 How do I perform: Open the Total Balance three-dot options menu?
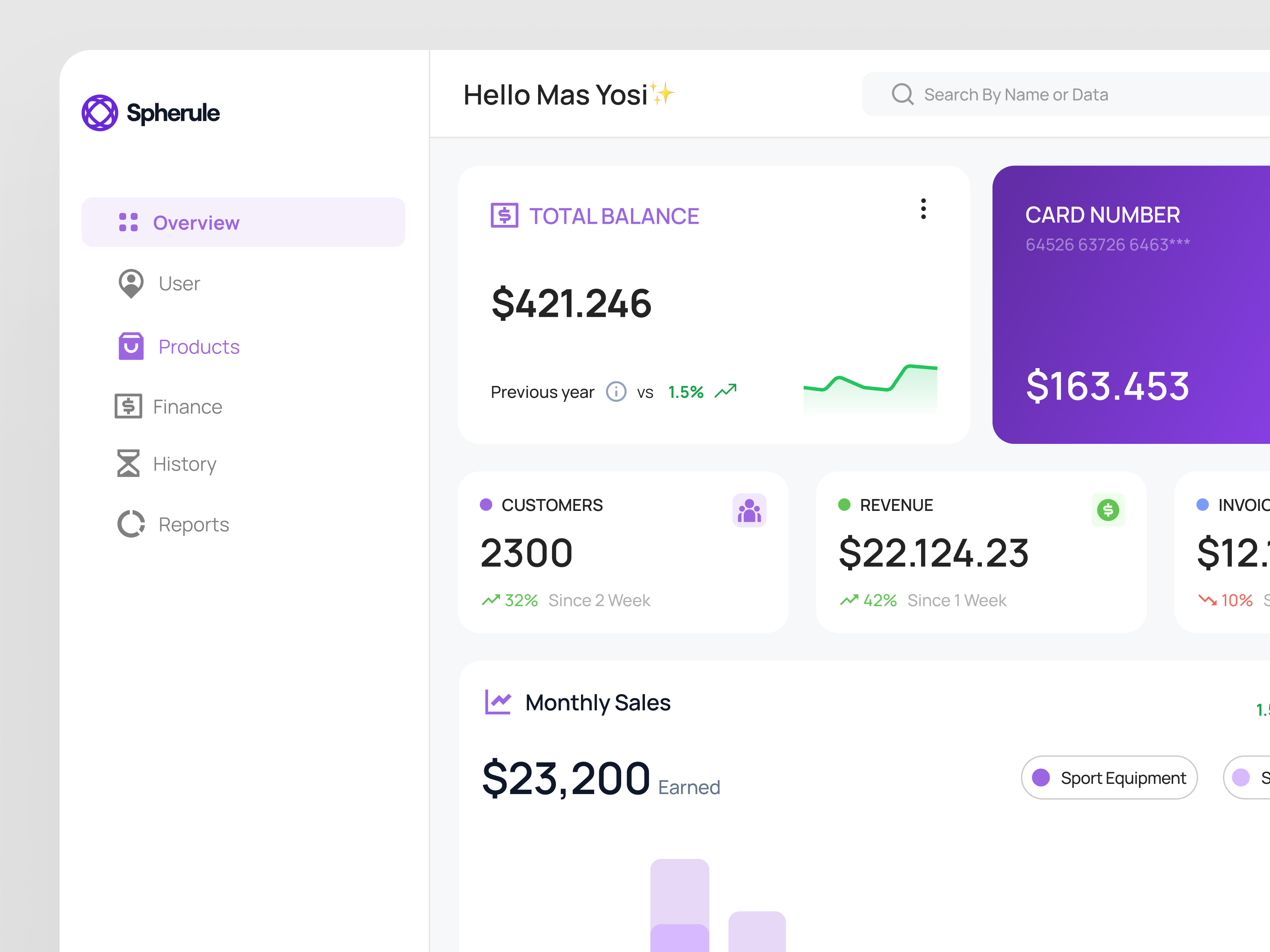pyautogui.click(x=923, y=210)
